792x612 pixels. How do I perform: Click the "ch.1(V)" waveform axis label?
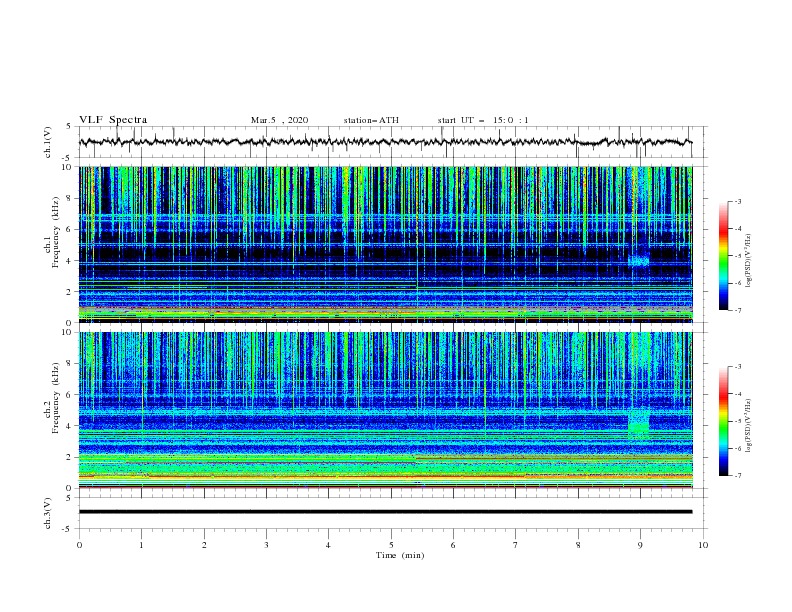[48, 142]
